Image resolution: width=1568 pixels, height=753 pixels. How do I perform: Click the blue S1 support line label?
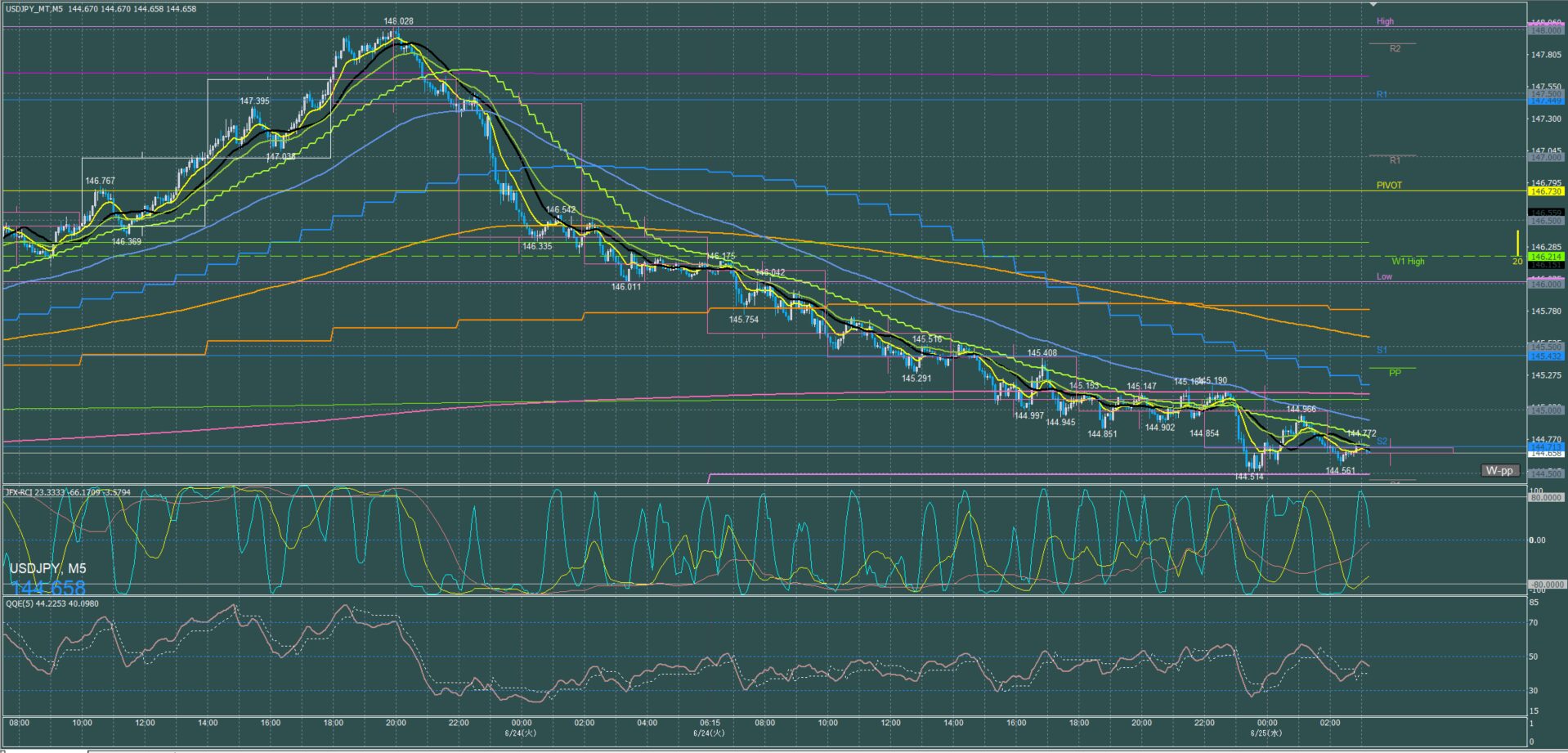(1382, 350)
